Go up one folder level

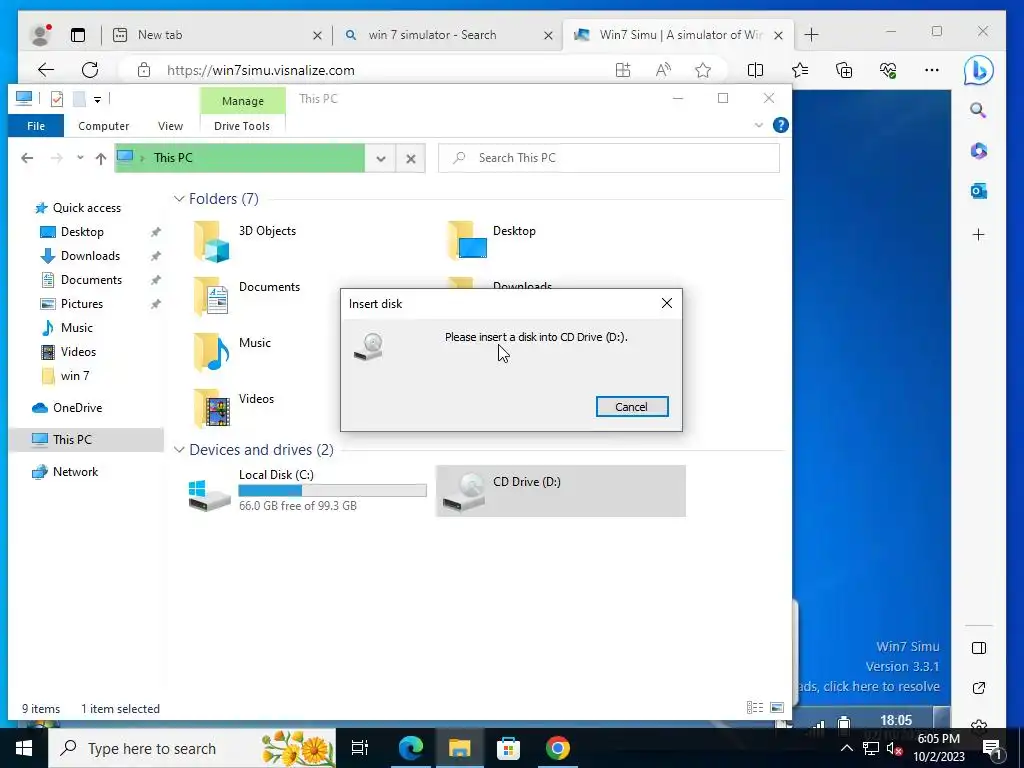point(101,158)
